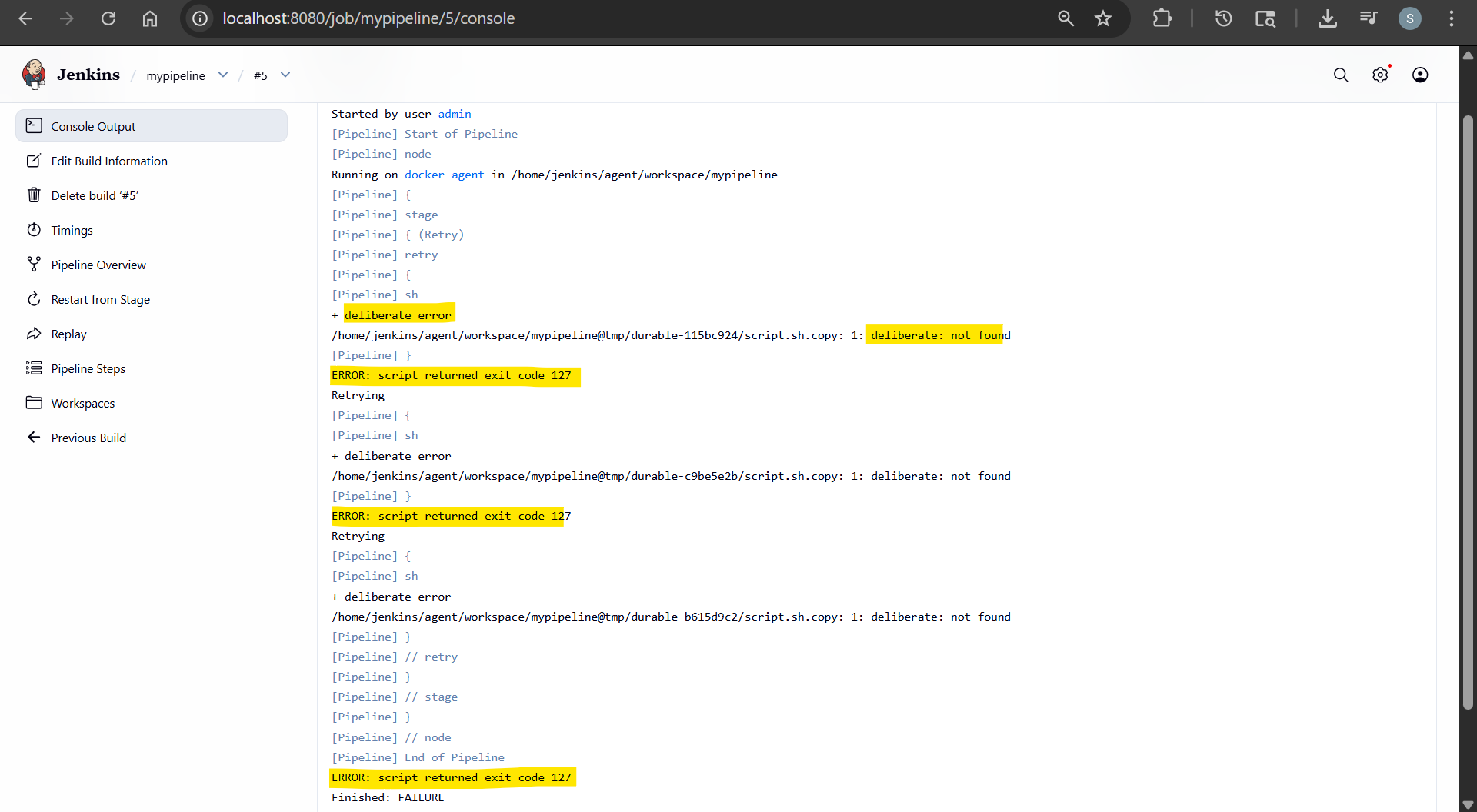The image size is (1477, 812).
Task: Open the media controls playlist icon
Action: pyautogui.click(x=1369, y=18)
